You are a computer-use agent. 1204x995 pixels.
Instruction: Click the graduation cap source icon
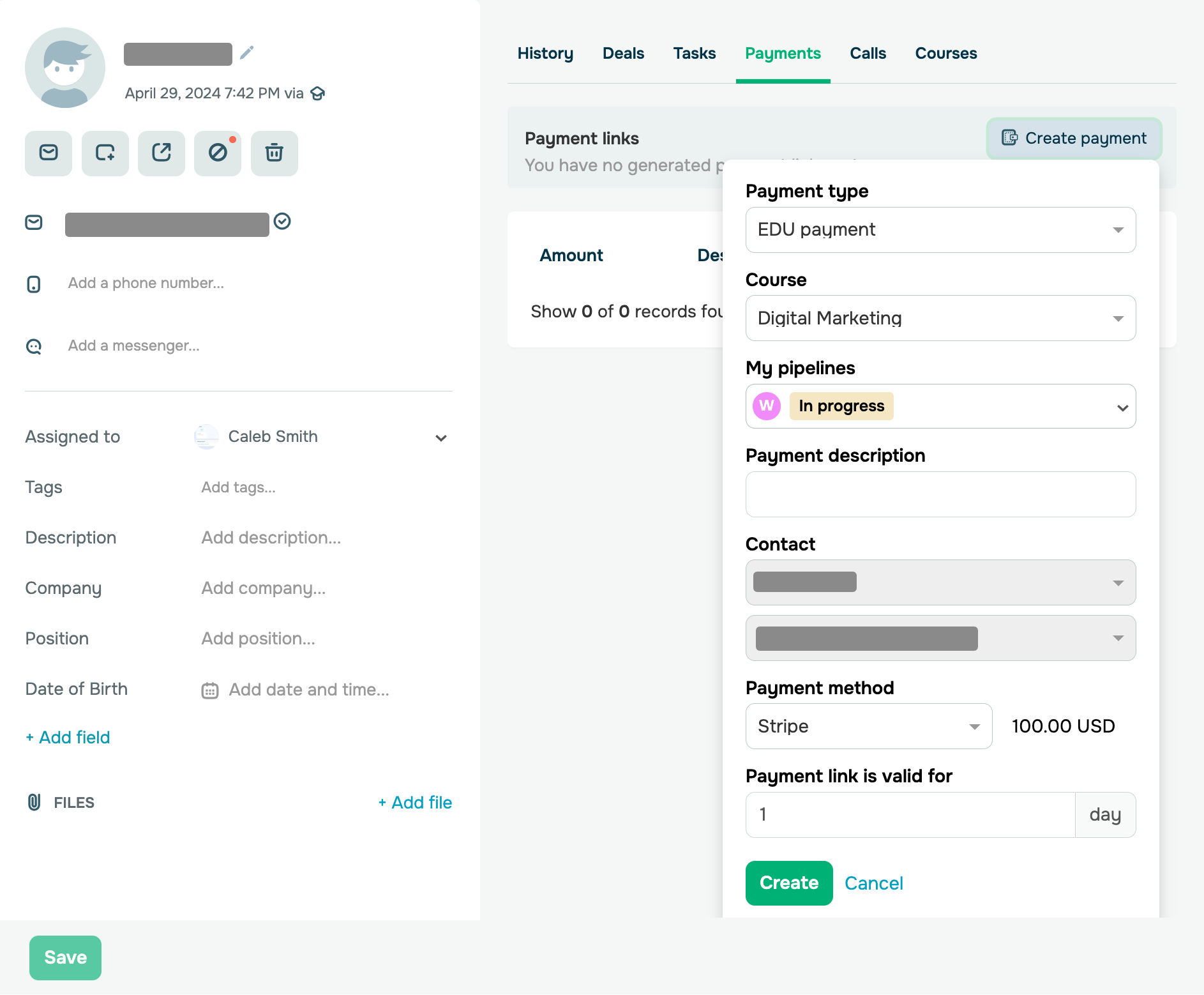pyautogui.click(x=319, y=93)
